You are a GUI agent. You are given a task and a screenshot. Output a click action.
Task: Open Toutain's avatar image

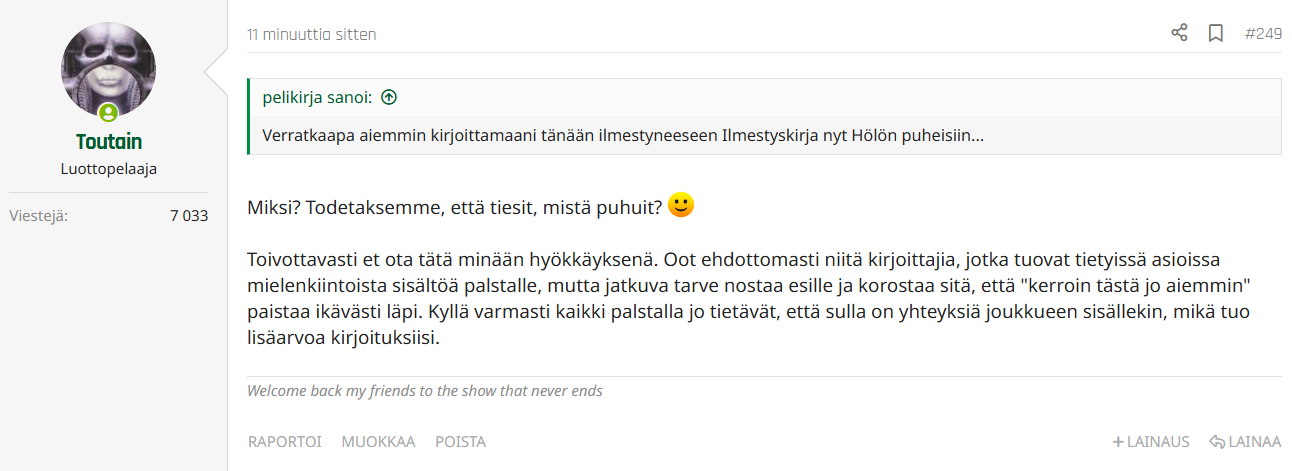point(109,69)
